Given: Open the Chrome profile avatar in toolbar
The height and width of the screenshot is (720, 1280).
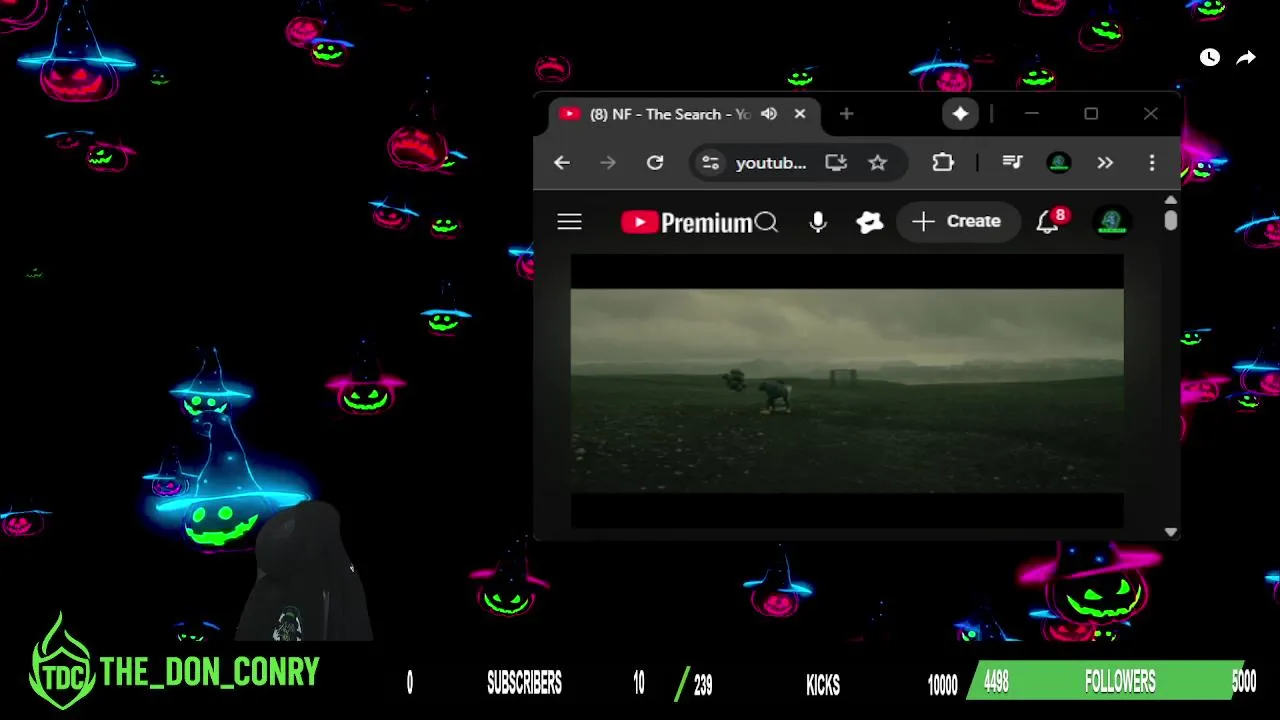Looking at the screenshot, I should click(1059, 163).
